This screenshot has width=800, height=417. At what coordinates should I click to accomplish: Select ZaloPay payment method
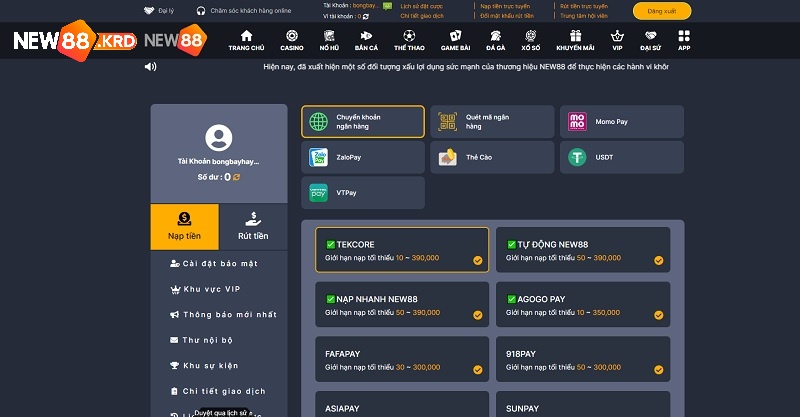point(363,157)
